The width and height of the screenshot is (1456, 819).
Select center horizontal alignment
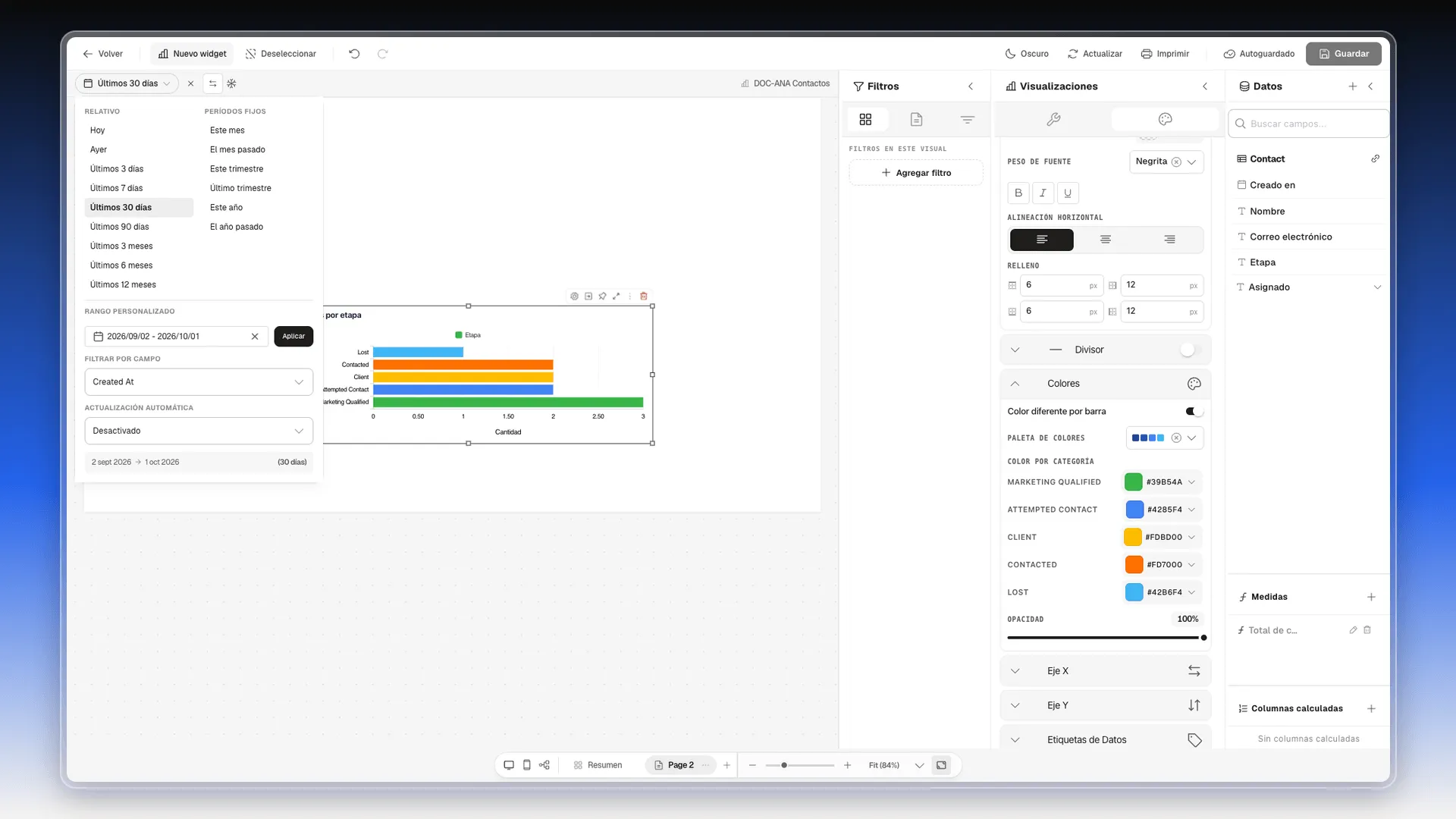pyautogui.click(x=1106, y=240)
